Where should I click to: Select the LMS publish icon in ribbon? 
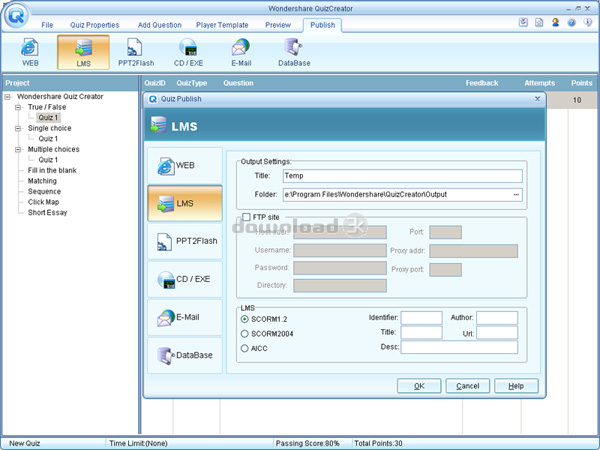tap(83, 52)
